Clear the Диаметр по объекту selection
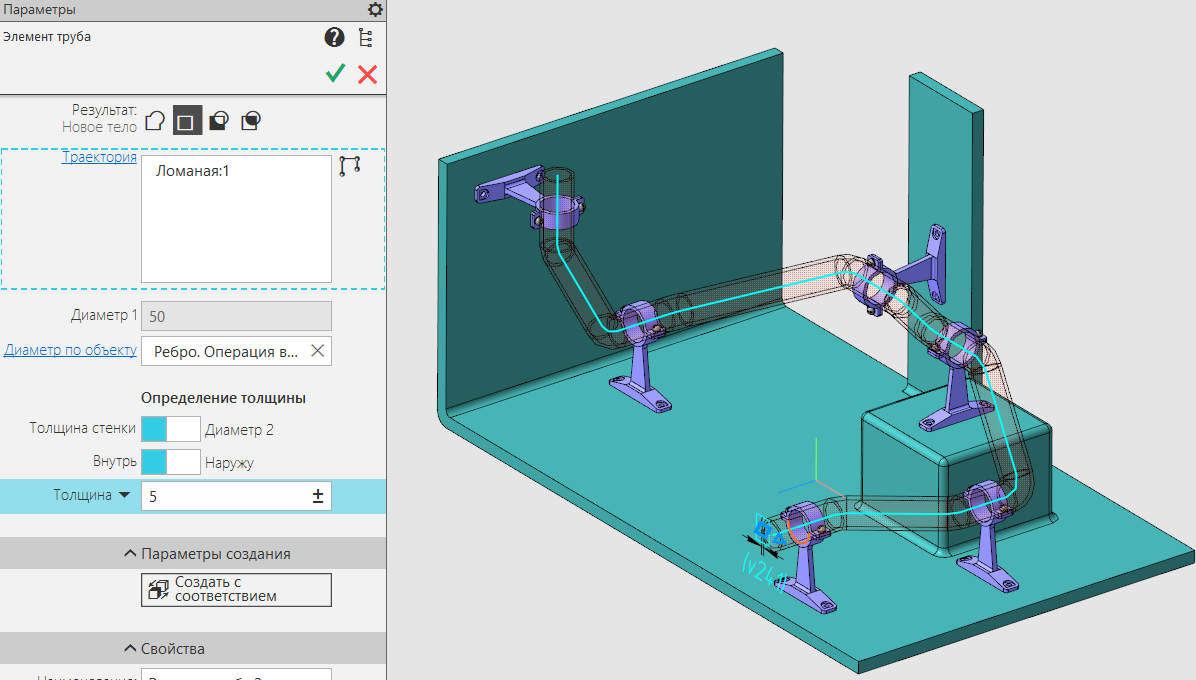The image size is (1196, 680). 317,351
